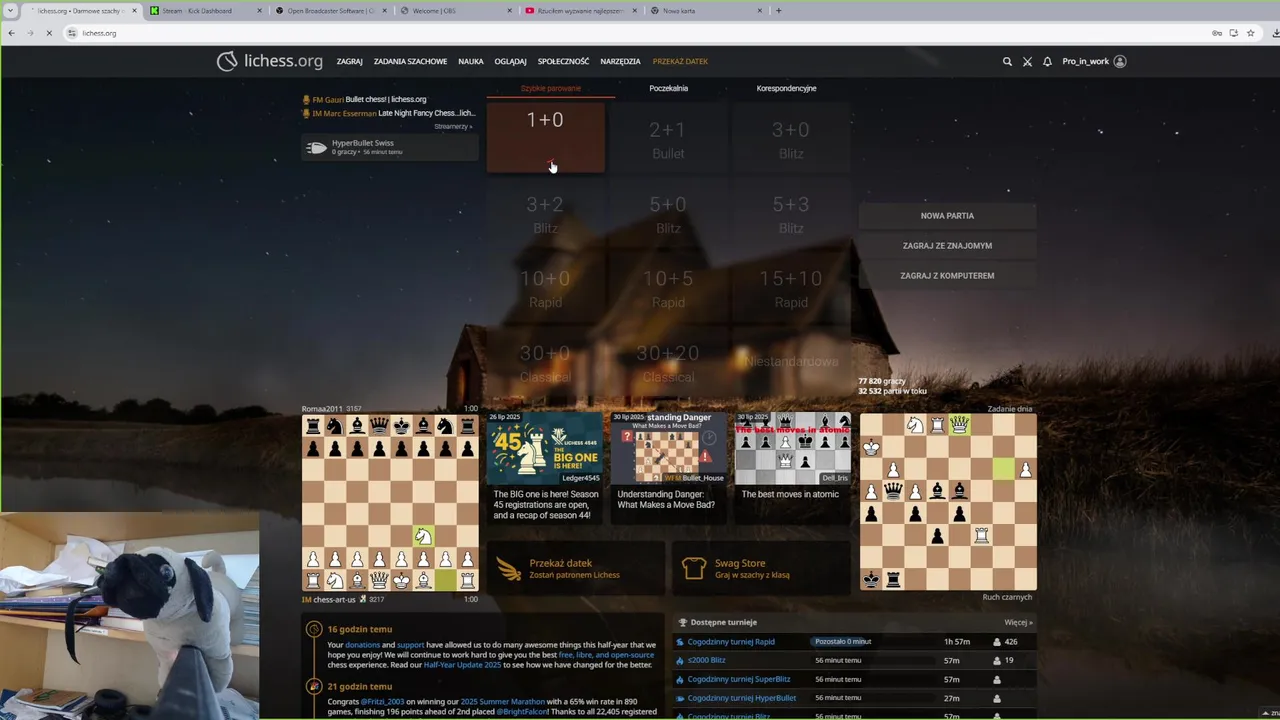Click the lichess.org logo icon

[227, 61]
